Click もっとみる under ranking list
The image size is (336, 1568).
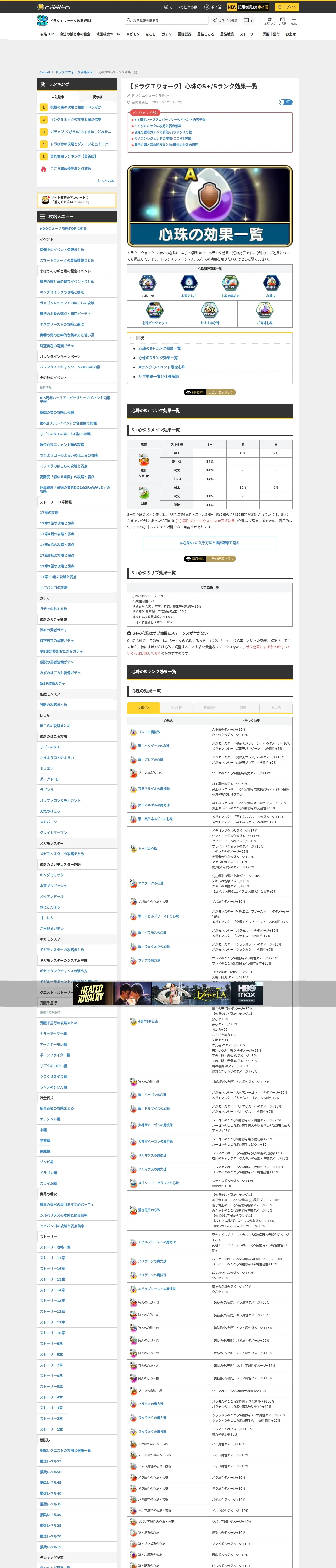pos(105,181)
